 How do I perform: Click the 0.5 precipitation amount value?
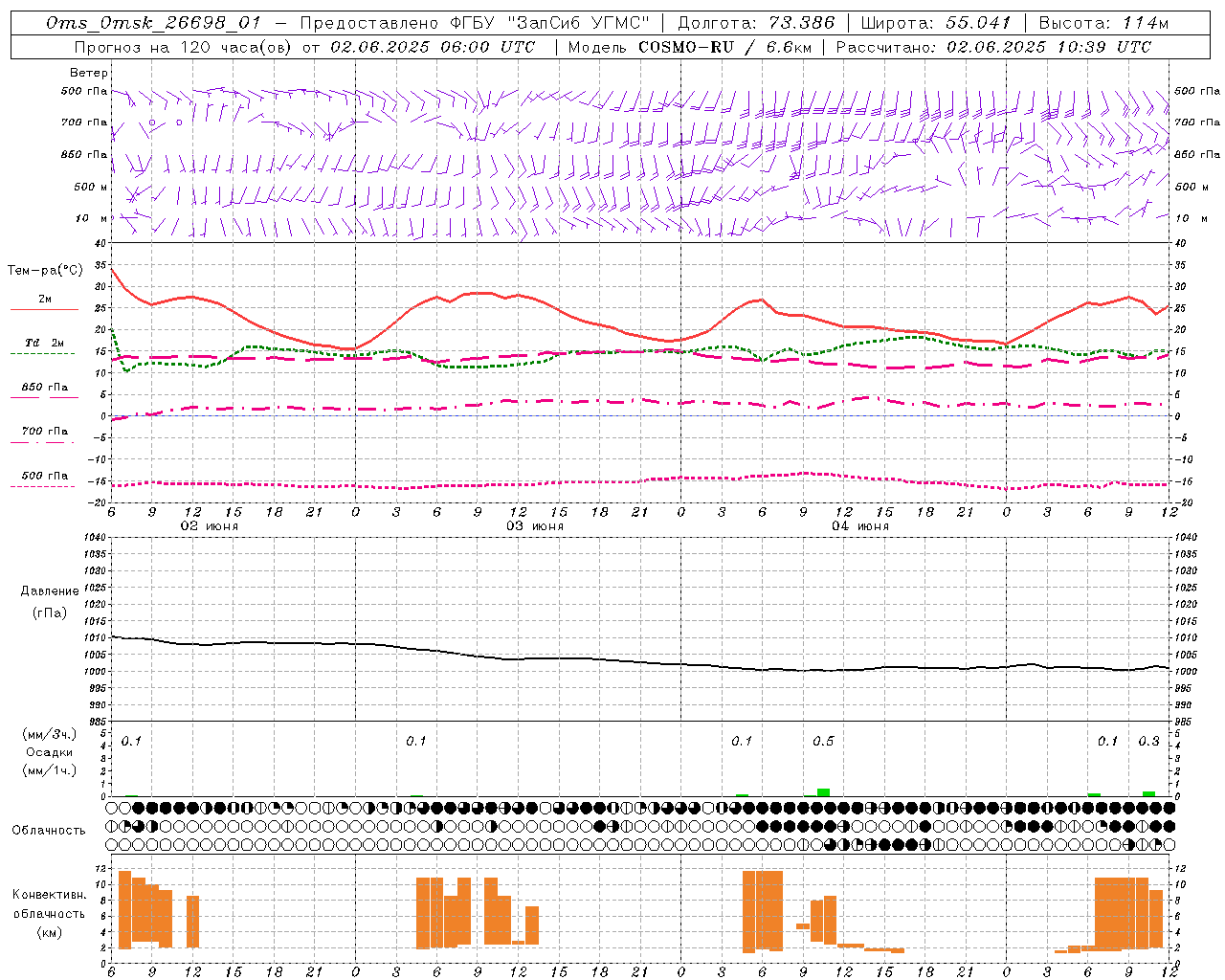(x=823, y=741)
